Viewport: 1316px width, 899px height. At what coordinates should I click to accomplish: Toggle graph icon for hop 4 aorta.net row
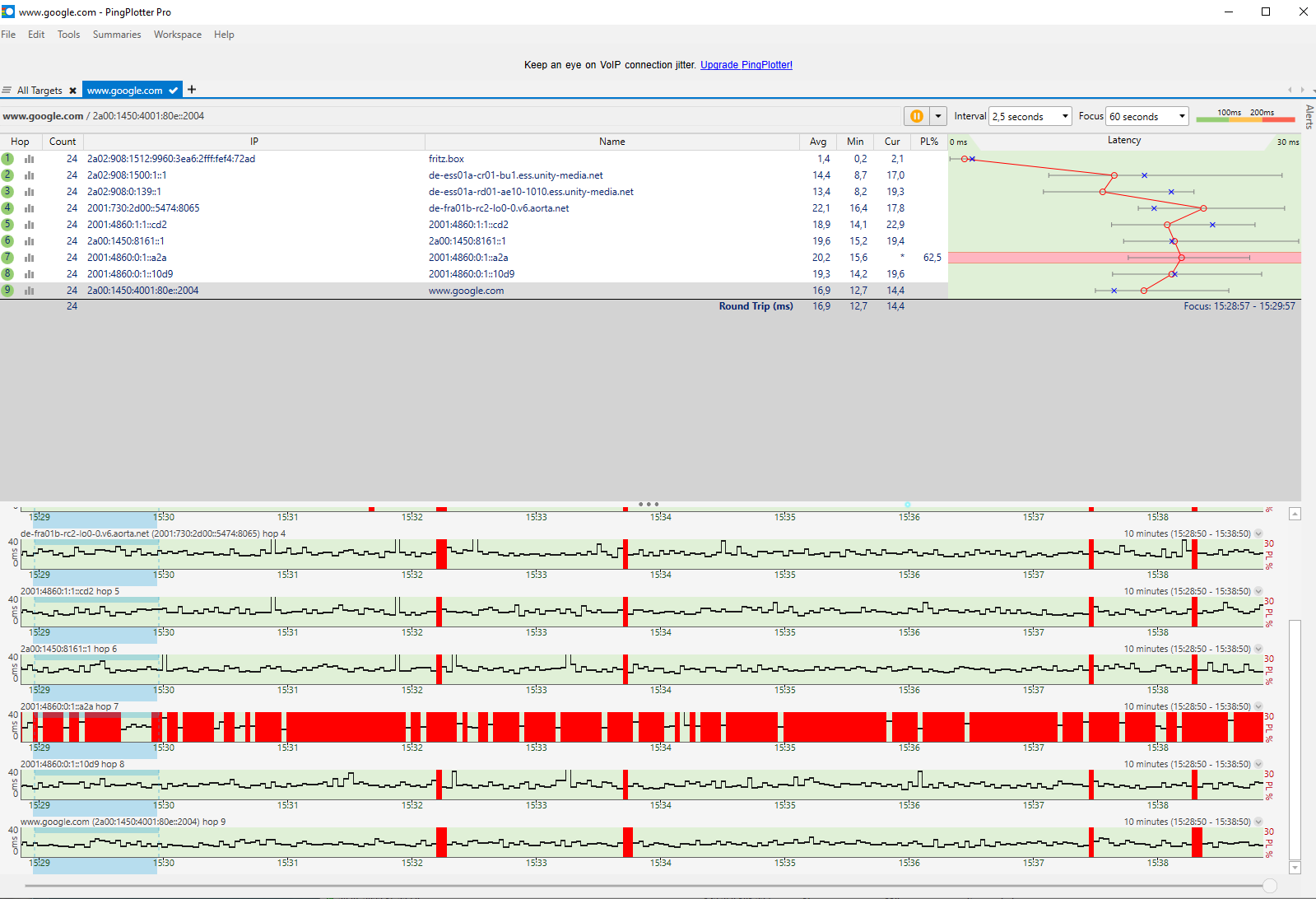30,208
